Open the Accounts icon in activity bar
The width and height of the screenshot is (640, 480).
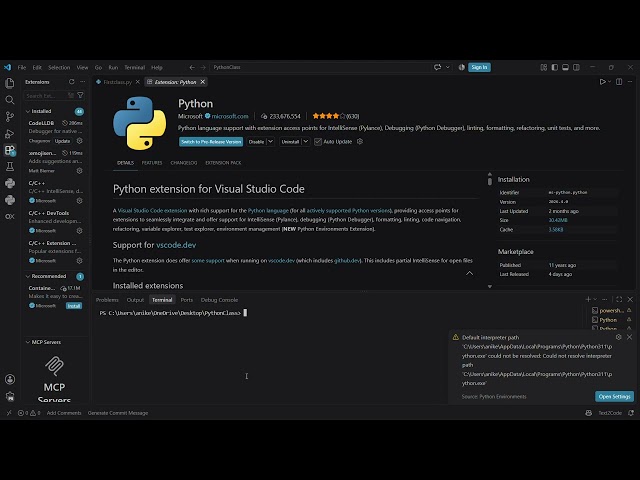[x=10, y=379]
